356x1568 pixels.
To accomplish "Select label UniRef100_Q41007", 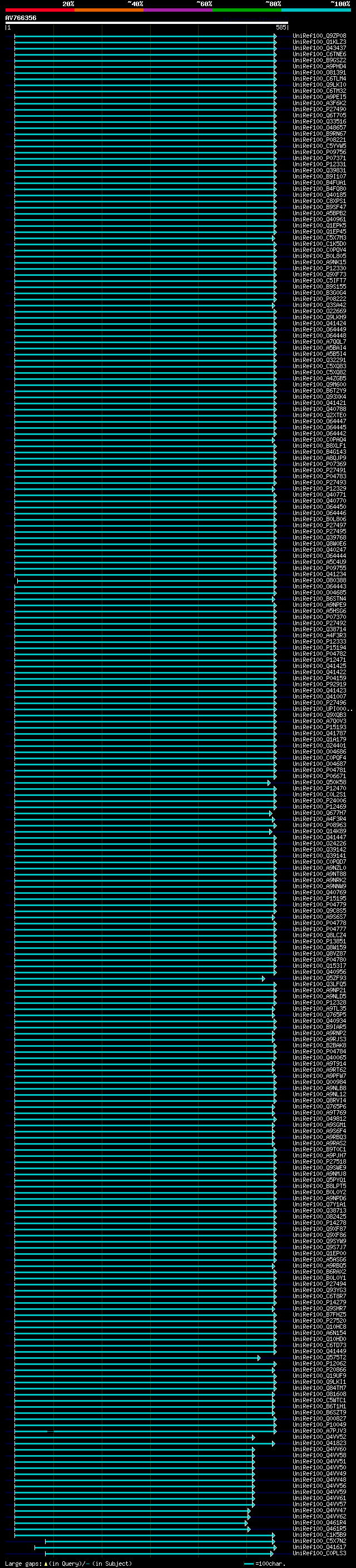I will coord(319,696).
